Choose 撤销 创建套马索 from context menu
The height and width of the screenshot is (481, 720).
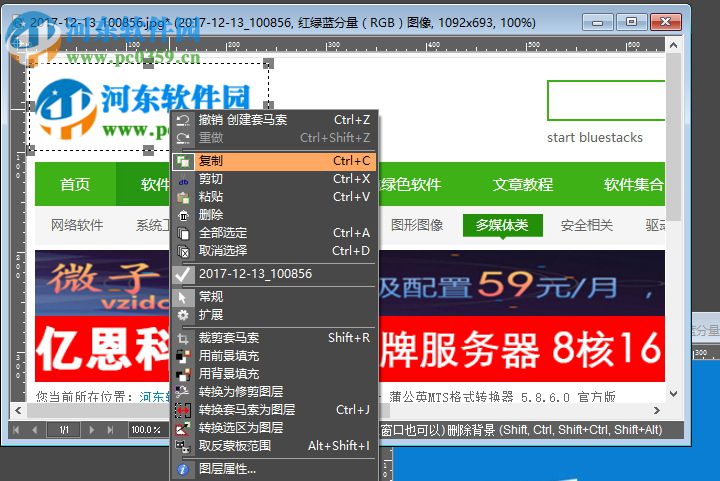point(274,120)
